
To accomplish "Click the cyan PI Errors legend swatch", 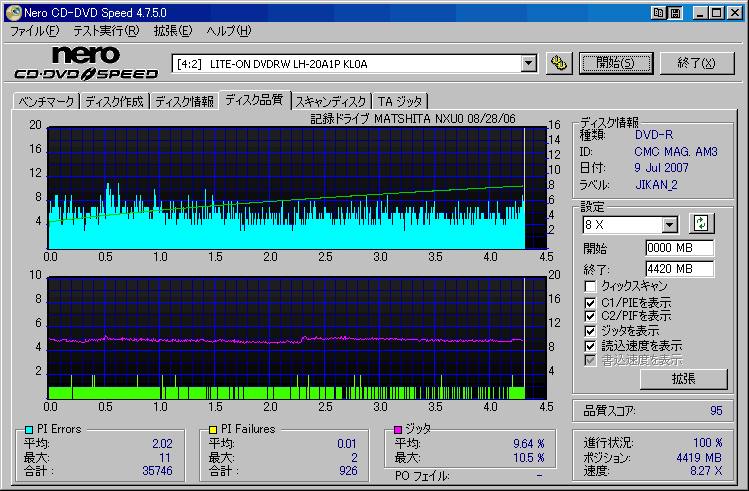I will pos(29,429).
